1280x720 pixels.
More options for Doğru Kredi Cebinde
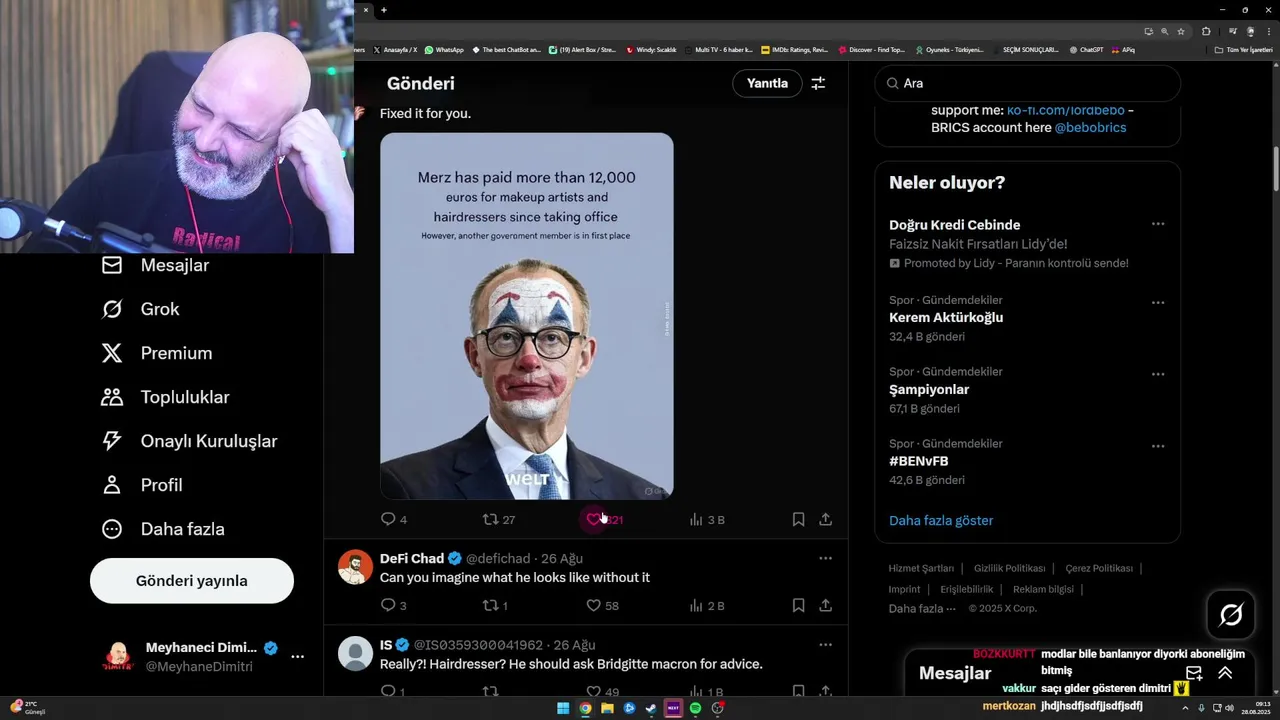click(1158, 224)
